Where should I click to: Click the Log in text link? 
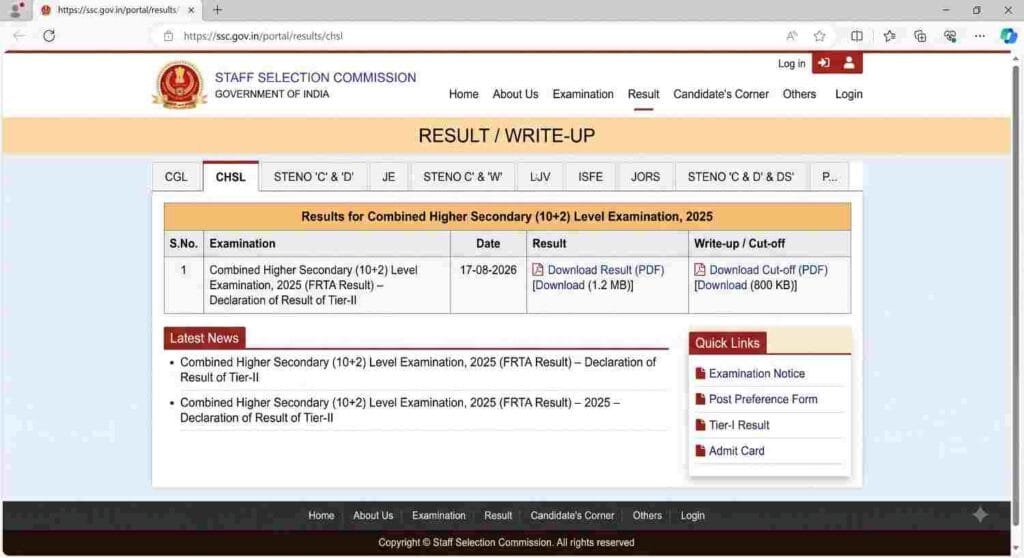pyautogui.click(x=791, y=63)
